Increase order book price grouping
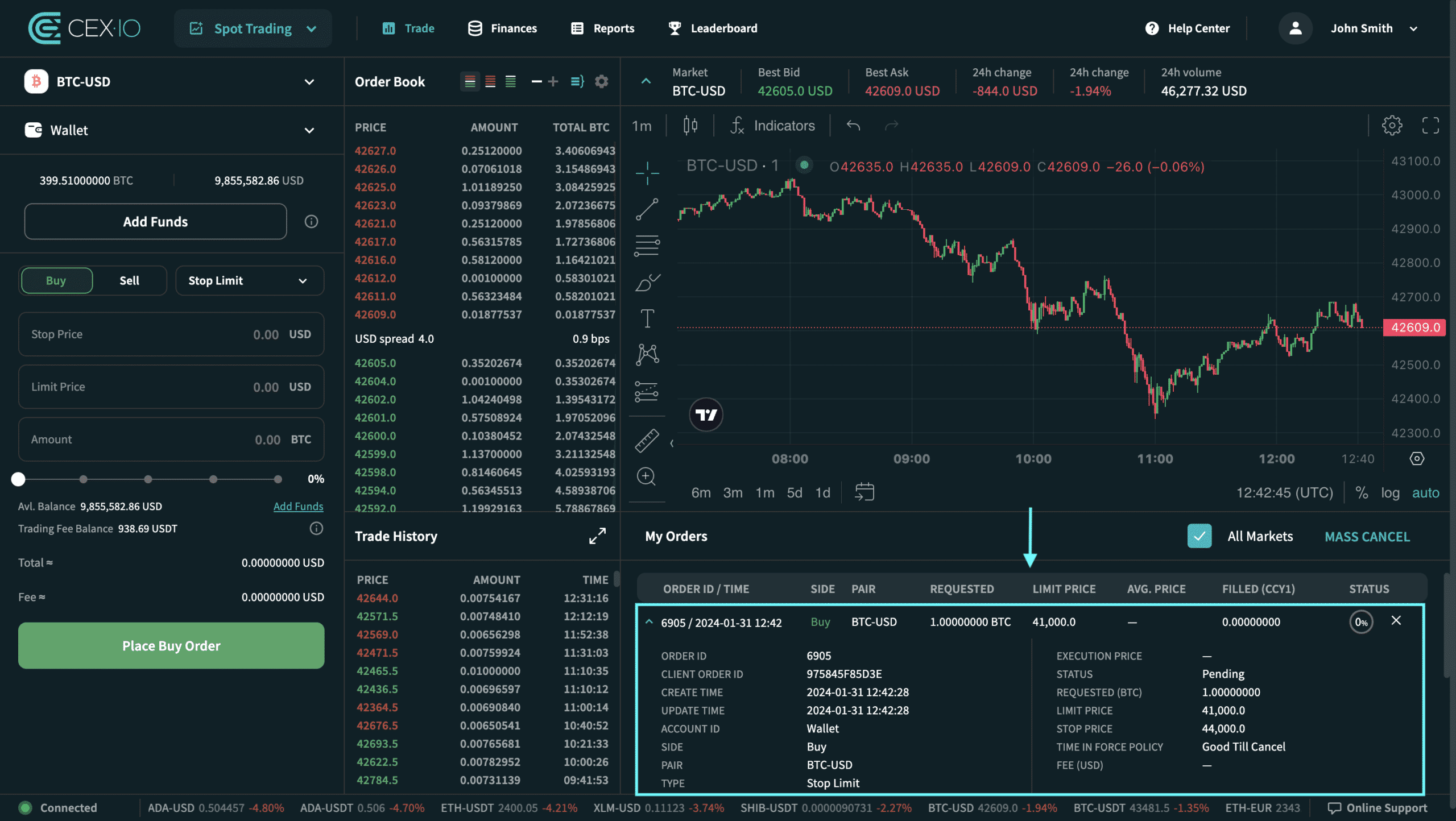Screen dimensions: 1456x821 point(553,81)
